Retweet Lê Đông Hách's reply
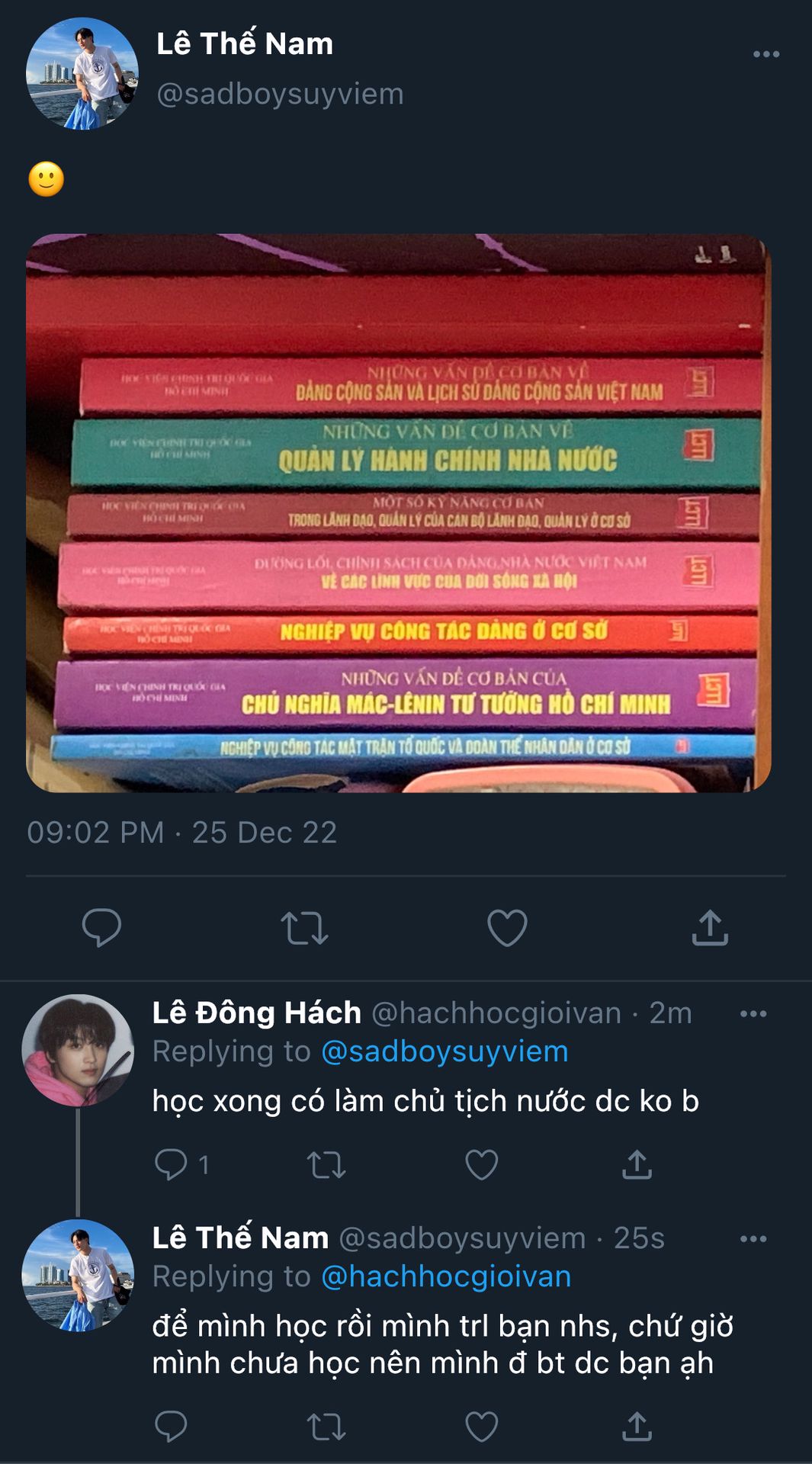The image size is (812, 1464). (326, 1165)
